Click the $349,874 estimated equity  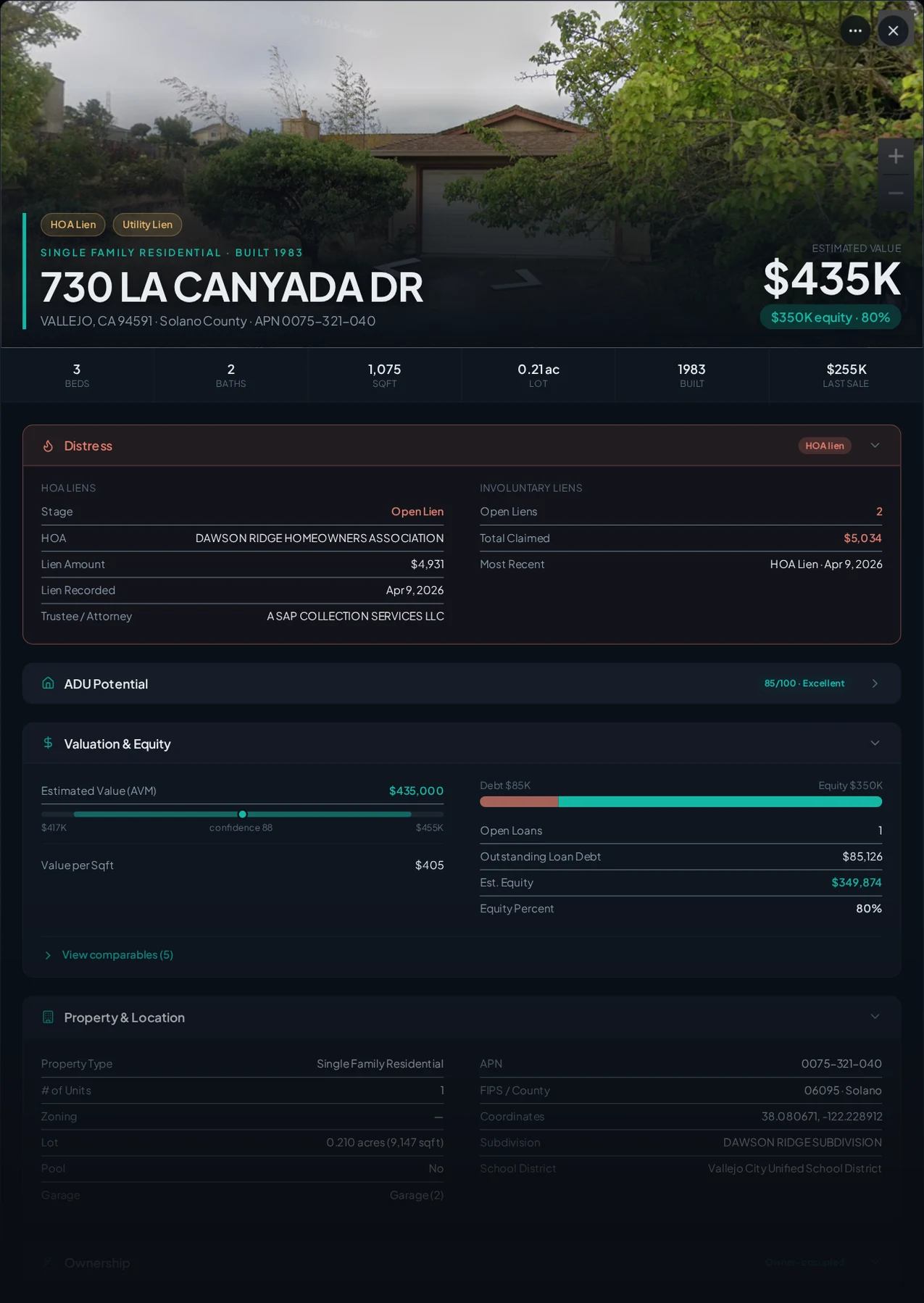tap(857, 883)
